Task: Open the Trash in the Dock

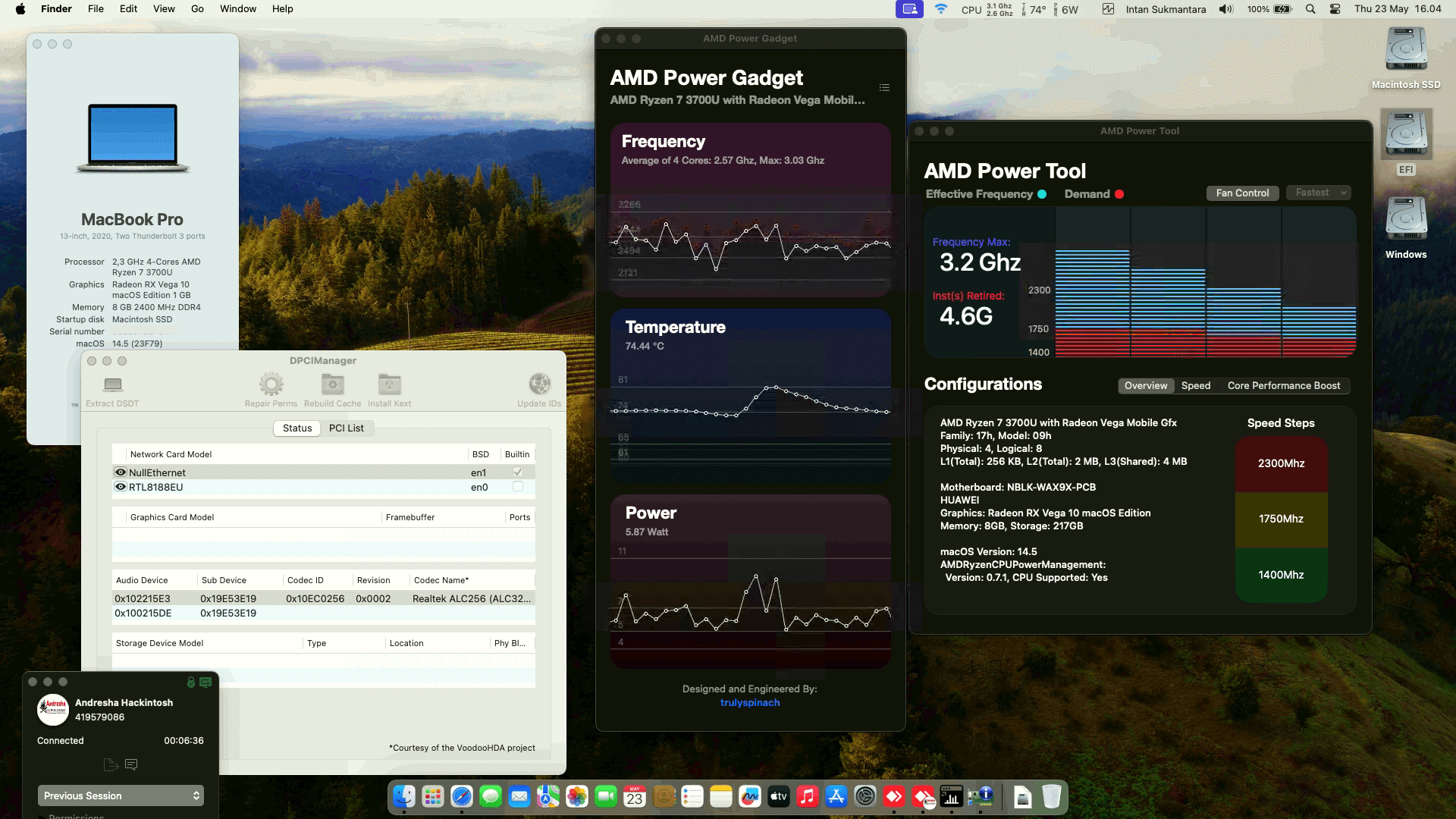Action: (1051, 797)
